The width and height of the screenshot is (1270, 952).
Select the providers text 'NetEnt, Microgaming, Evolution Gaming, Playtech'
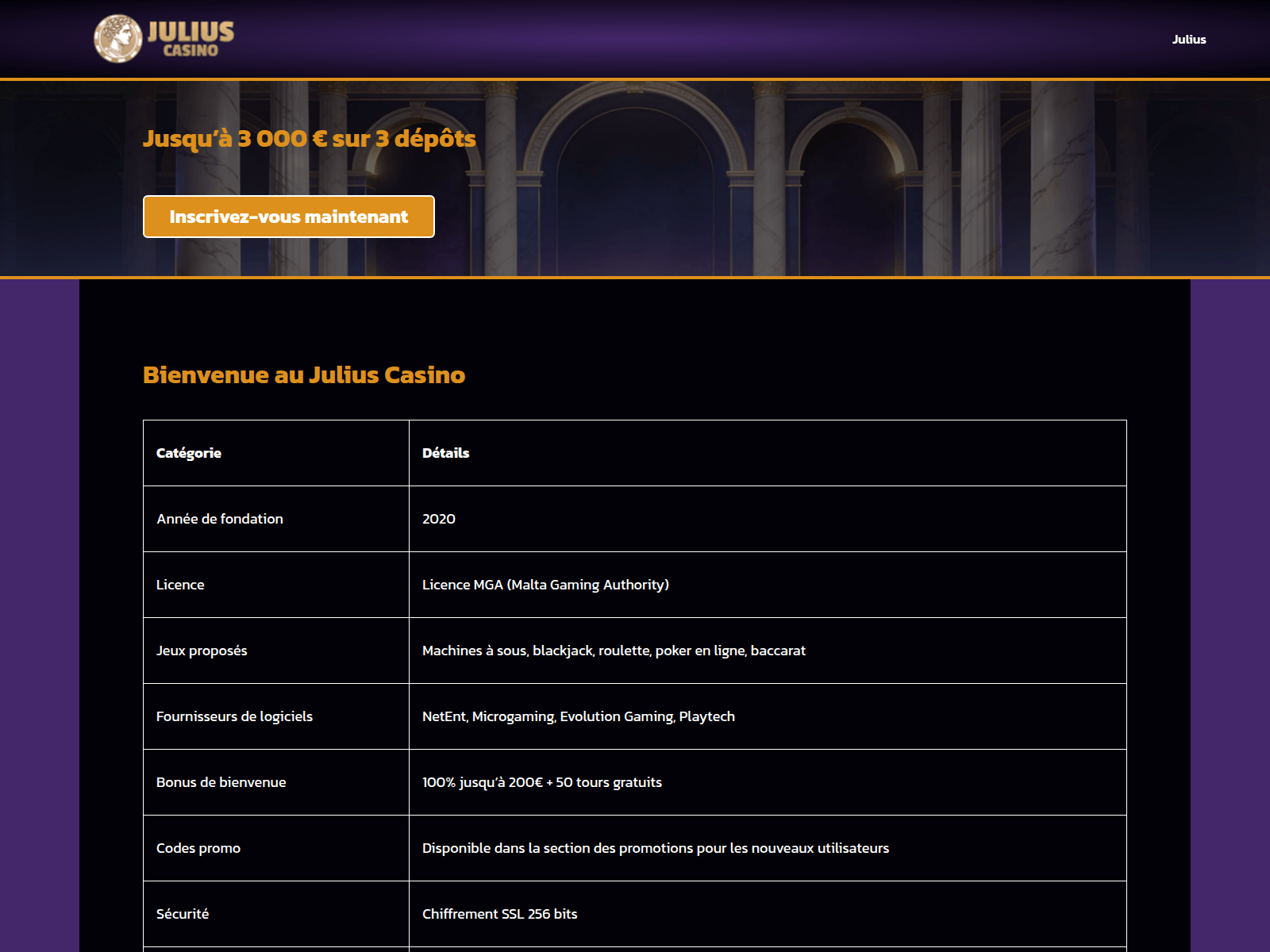(579, 716)
